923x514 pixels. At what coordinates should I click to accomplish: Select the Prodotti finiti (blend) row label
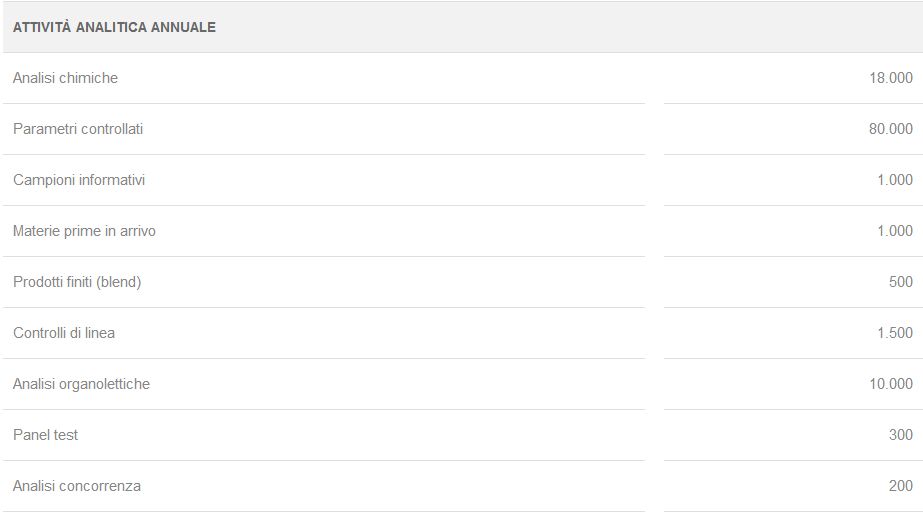coord(77,282)
